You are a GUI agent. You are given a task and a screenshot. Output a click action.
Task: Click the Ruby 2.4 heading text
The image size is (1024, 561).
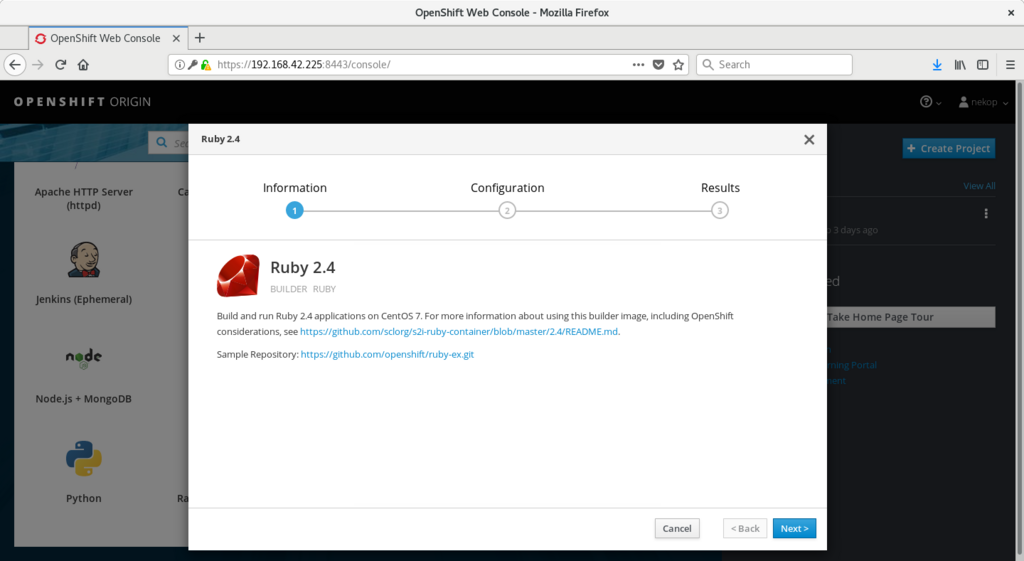302,268
